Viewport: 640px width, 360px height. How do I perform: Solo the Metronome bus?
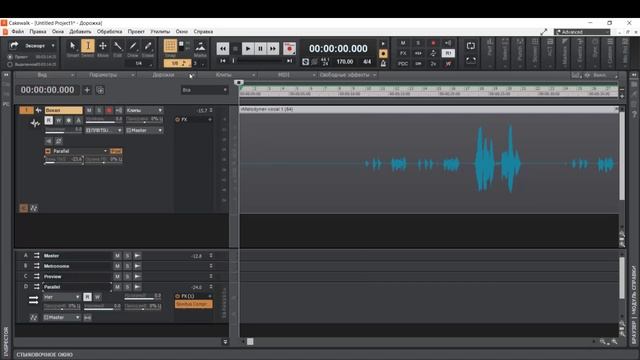pos(127,266)
